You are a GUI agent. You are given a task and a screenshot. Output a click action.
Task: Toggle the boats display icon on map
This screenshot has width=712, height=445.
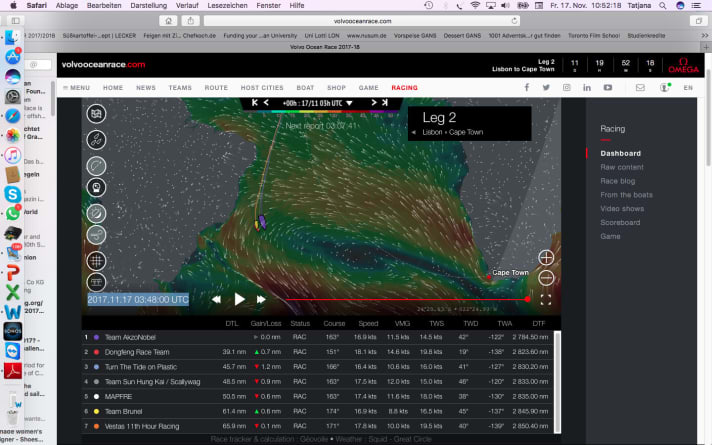pyautogui.click(x=96, y=140)
